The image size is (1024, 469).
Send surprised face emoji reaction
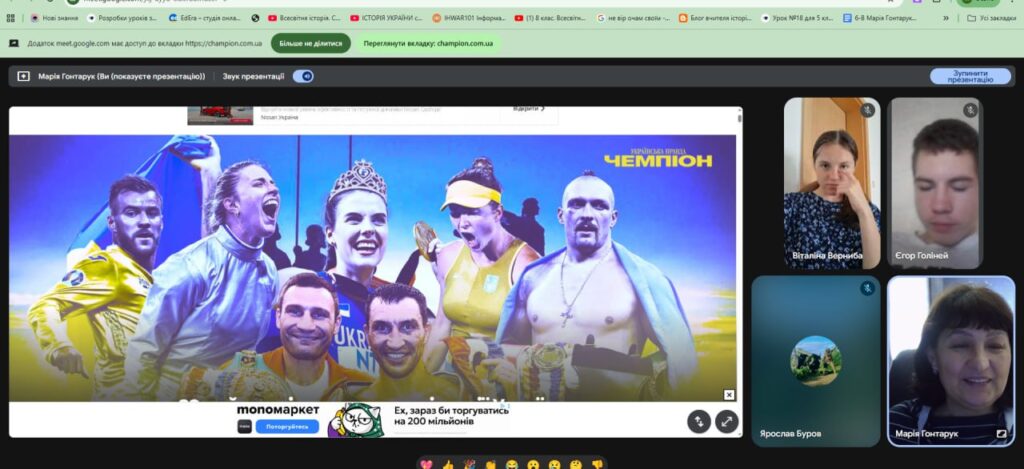pyautogui.click(x=533, y=465)
